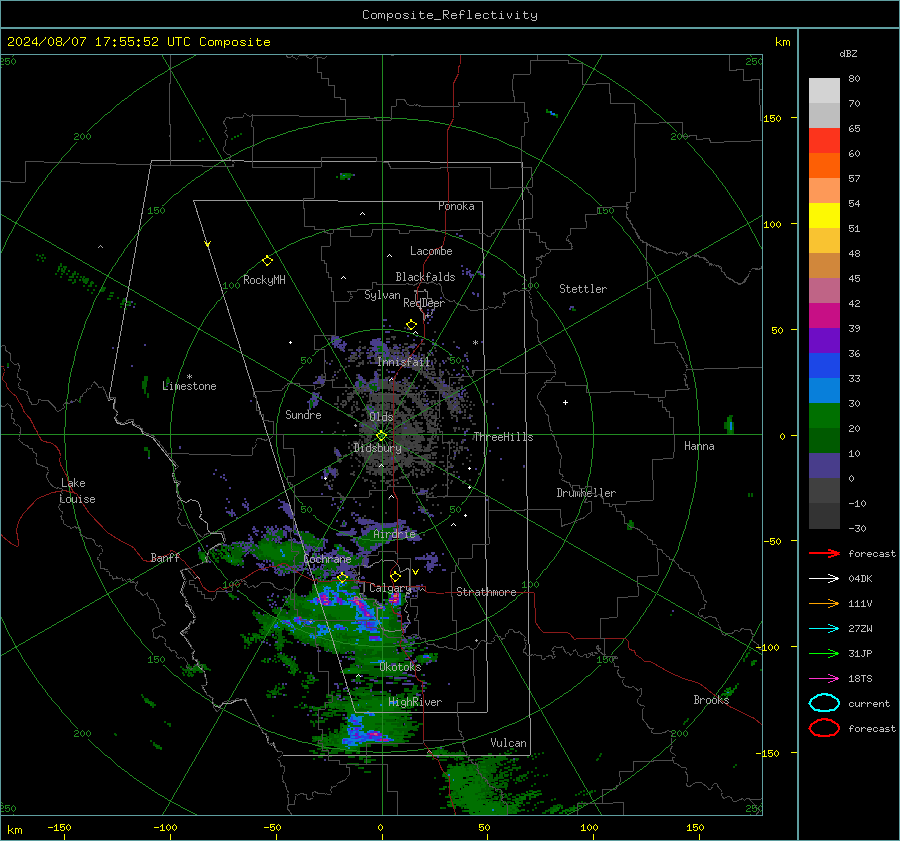Click the cyan 27ZW arrow legend icon

(824, 629)
